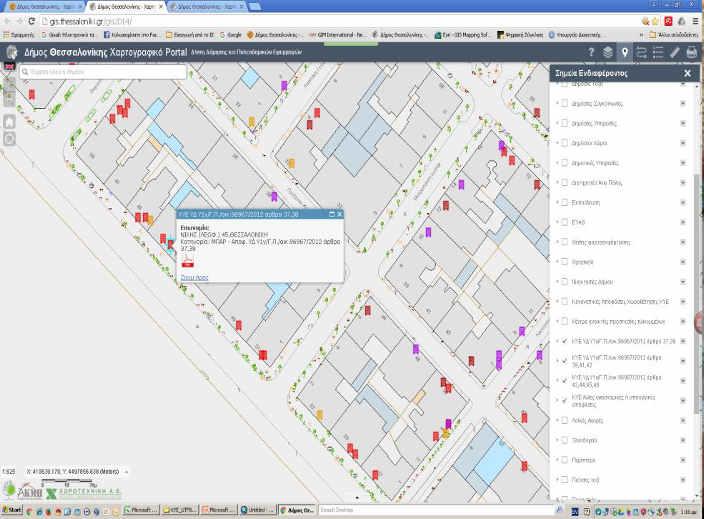
Task: Open the Google bookmark in bookmarks bar
Action: [x=230, y=35]
